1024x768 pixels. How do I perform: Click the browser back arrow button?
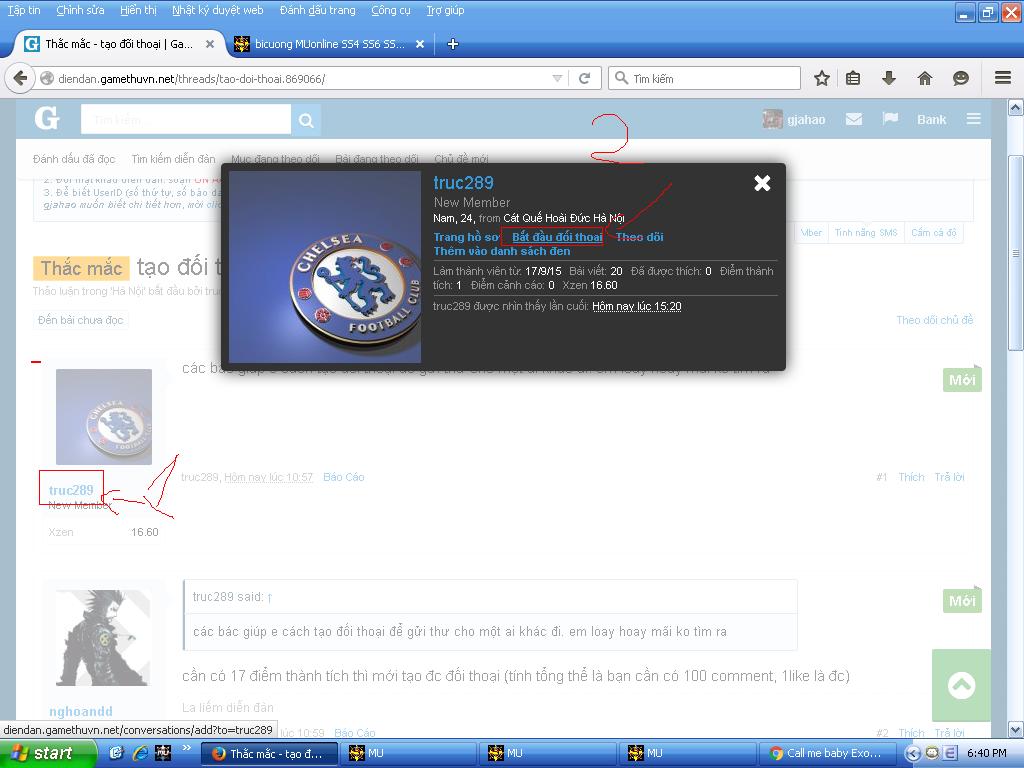[20, 78]
